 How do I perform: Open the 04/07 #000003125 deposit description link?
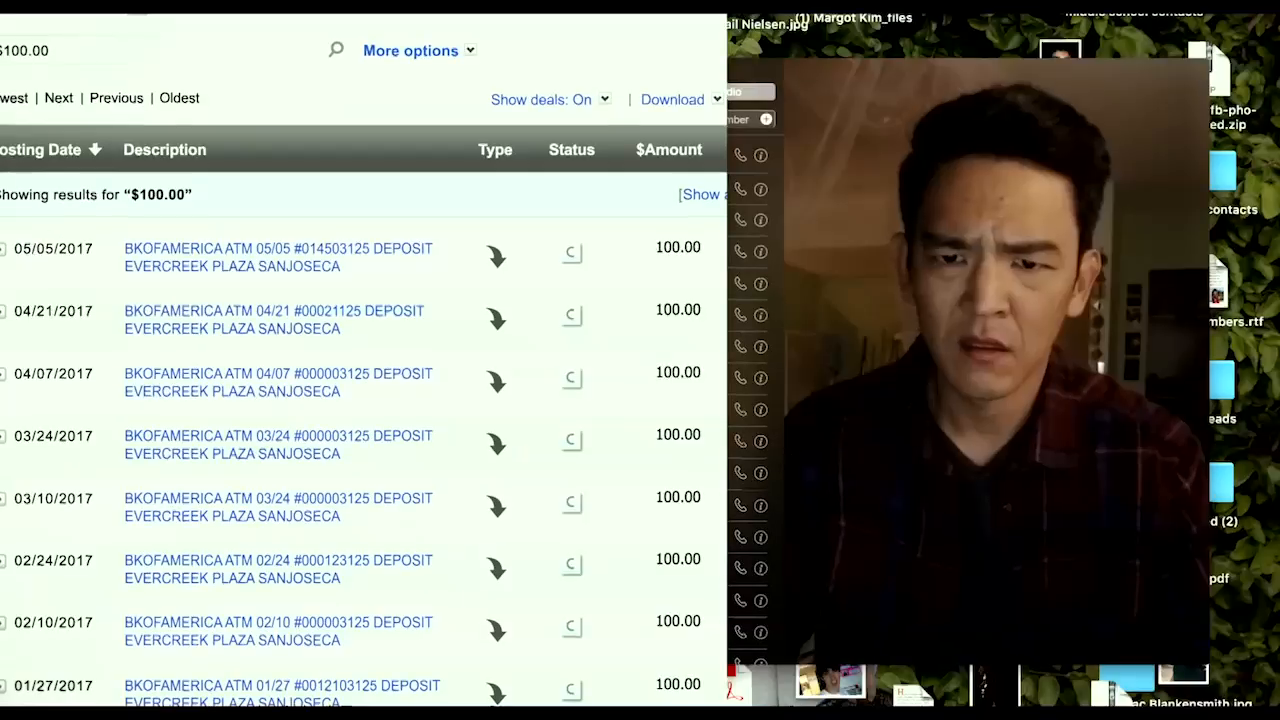click(x=278, y=382)
